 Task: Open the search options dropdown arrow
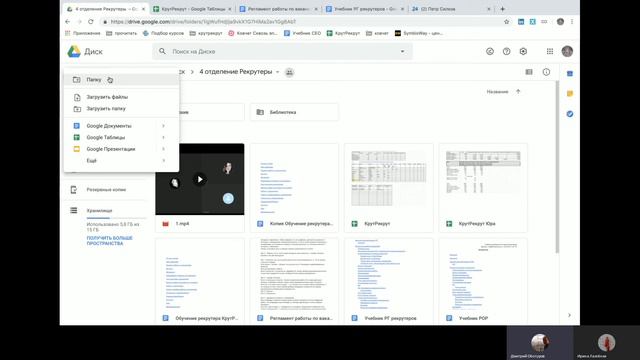coord(402,51)
